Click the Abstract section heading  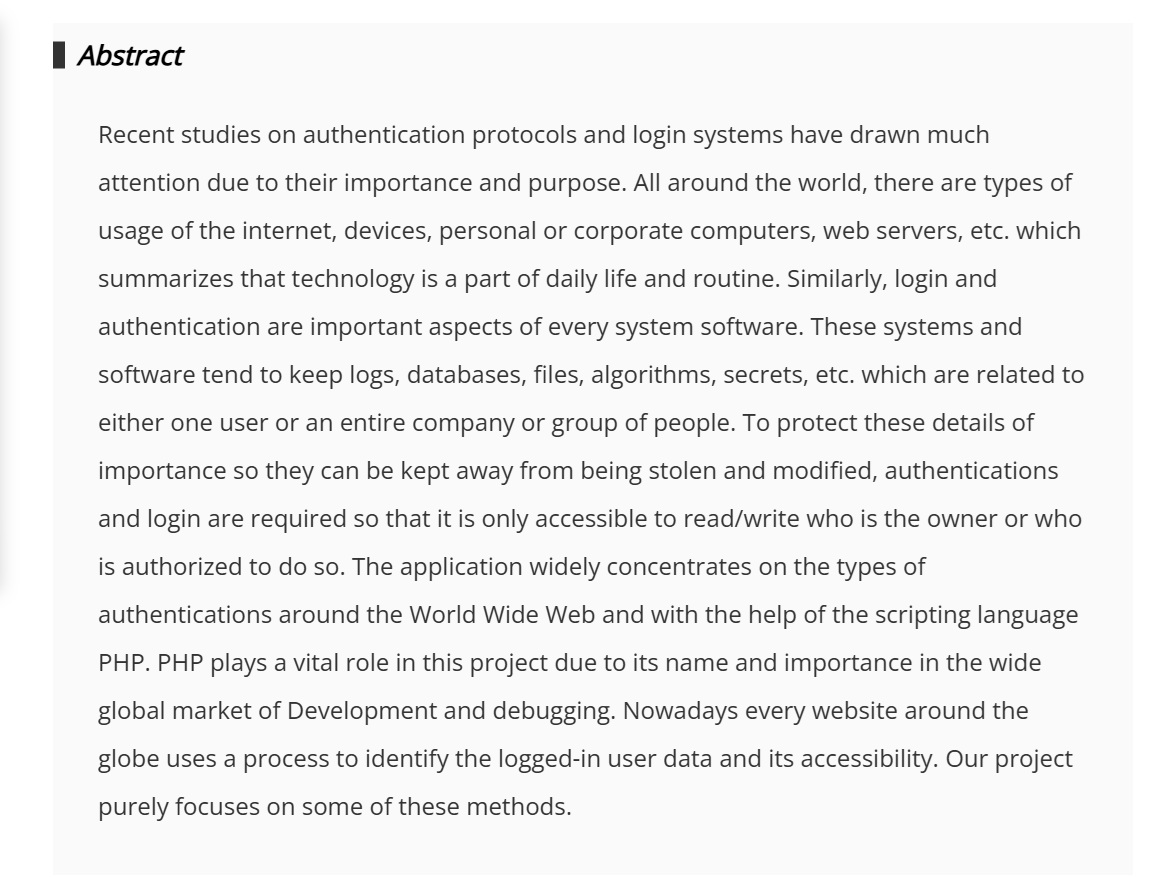point(129,56)
